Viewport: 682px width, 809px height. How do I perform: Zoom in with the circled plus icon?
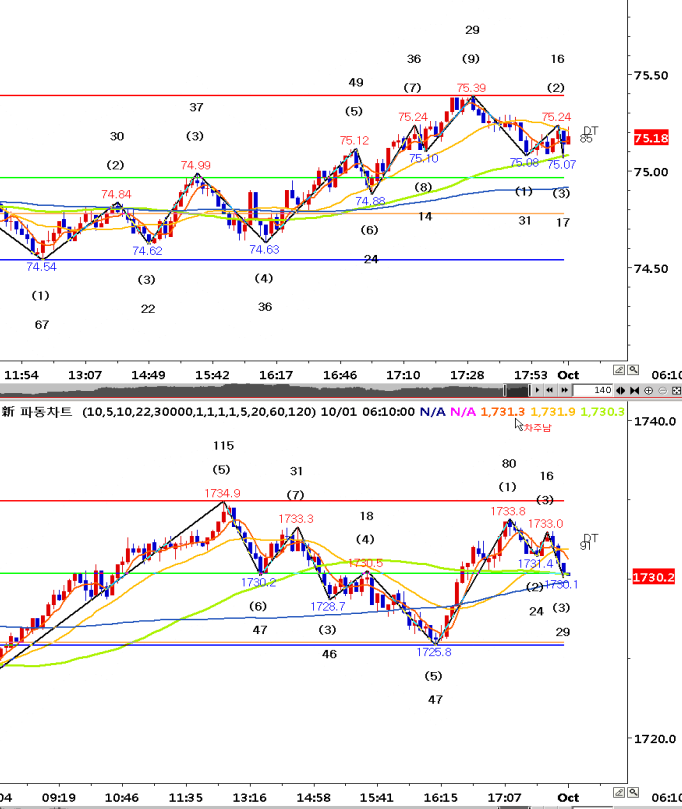[x=648, y=390]
